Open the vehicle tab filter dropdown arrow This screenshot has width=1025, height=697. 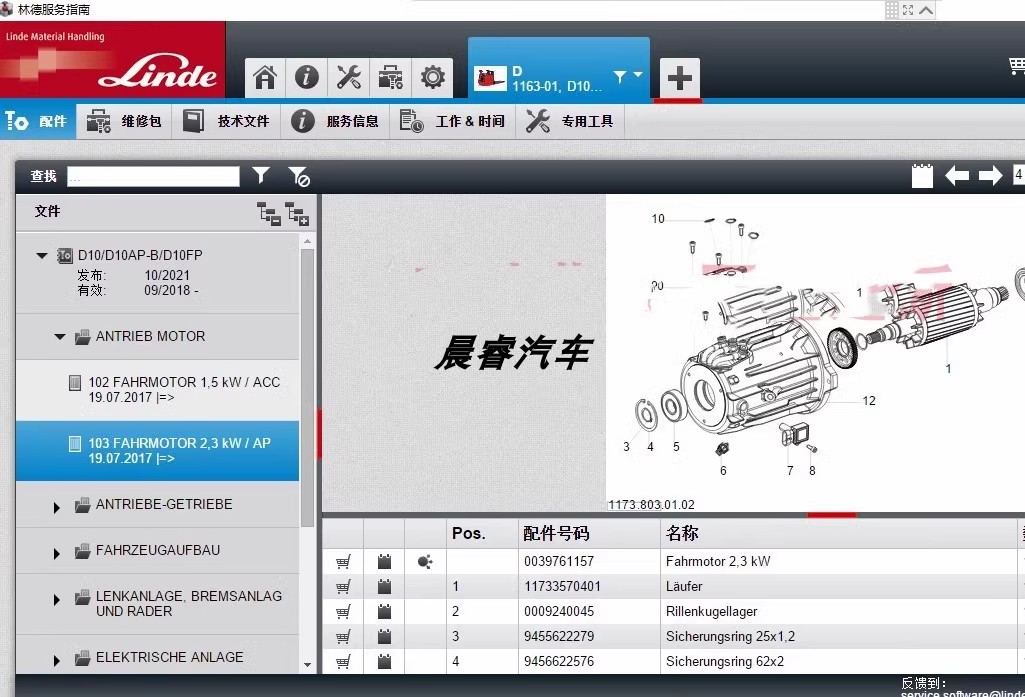click(638, 74)
